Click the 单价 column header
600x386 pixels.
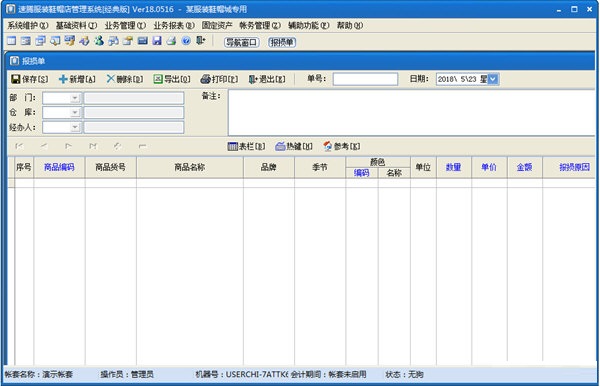(489, 167)
